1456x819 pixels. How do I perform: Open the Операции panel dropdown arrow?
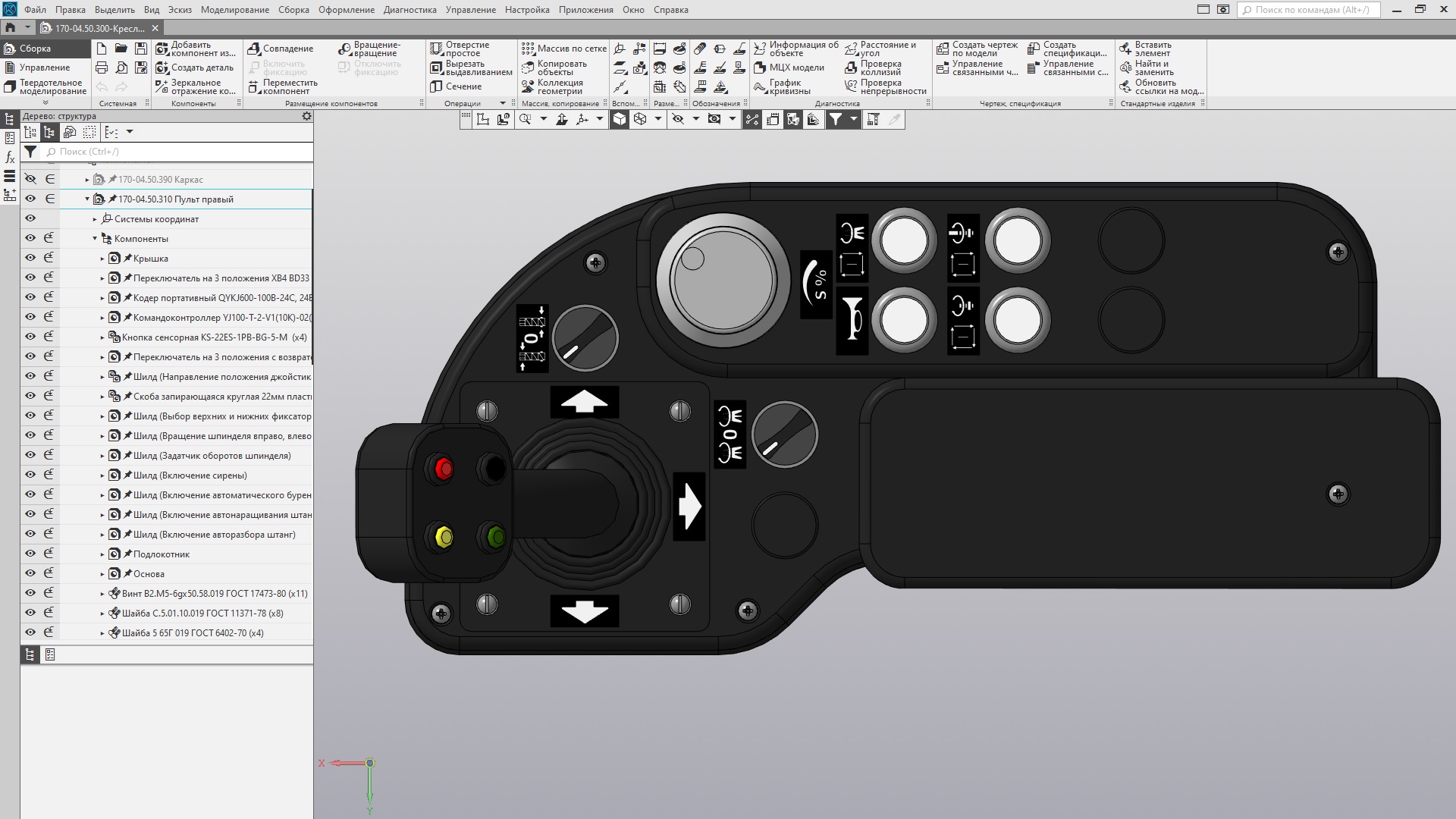[502, 103]
